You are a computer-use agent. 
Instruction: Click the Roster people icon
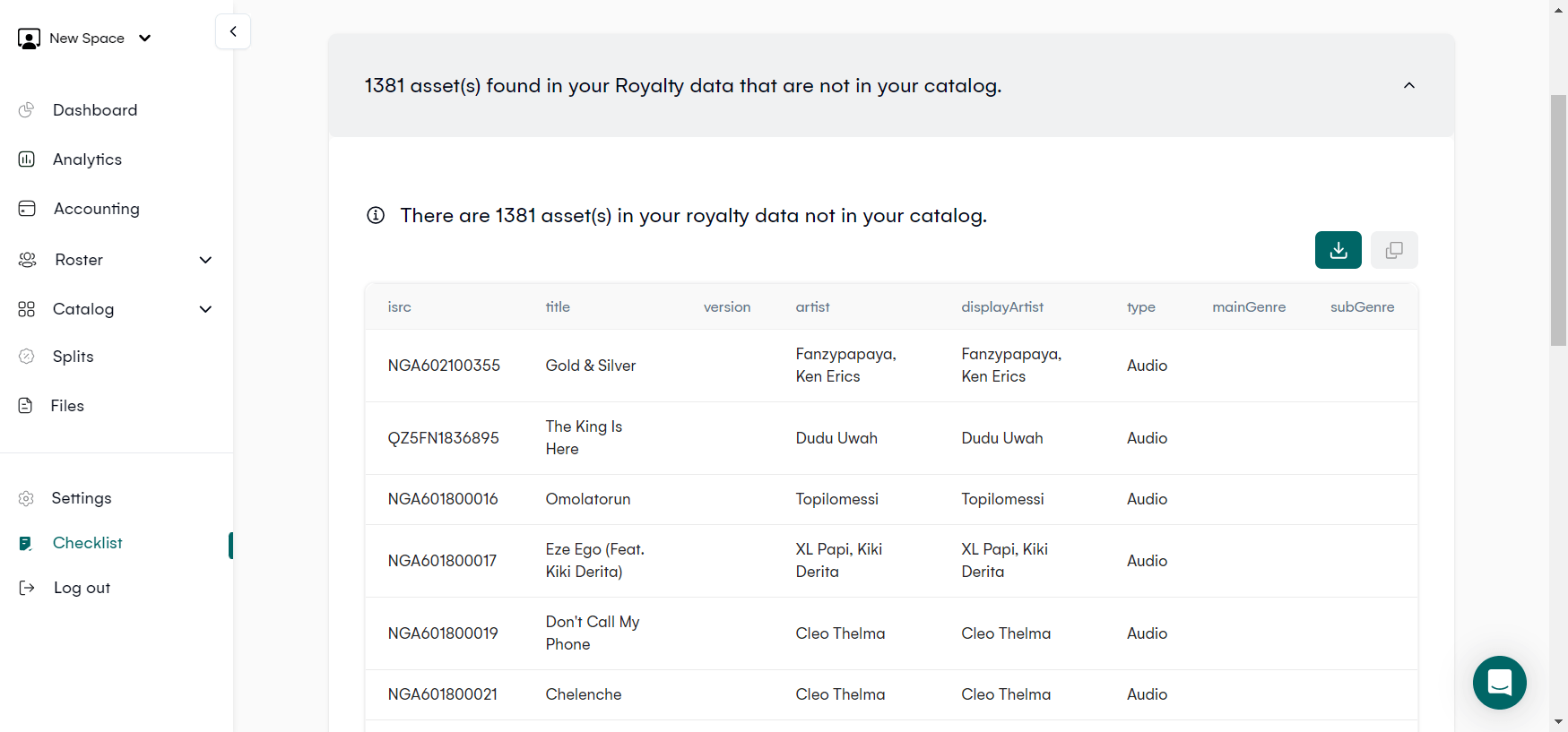tap(27, 260)
